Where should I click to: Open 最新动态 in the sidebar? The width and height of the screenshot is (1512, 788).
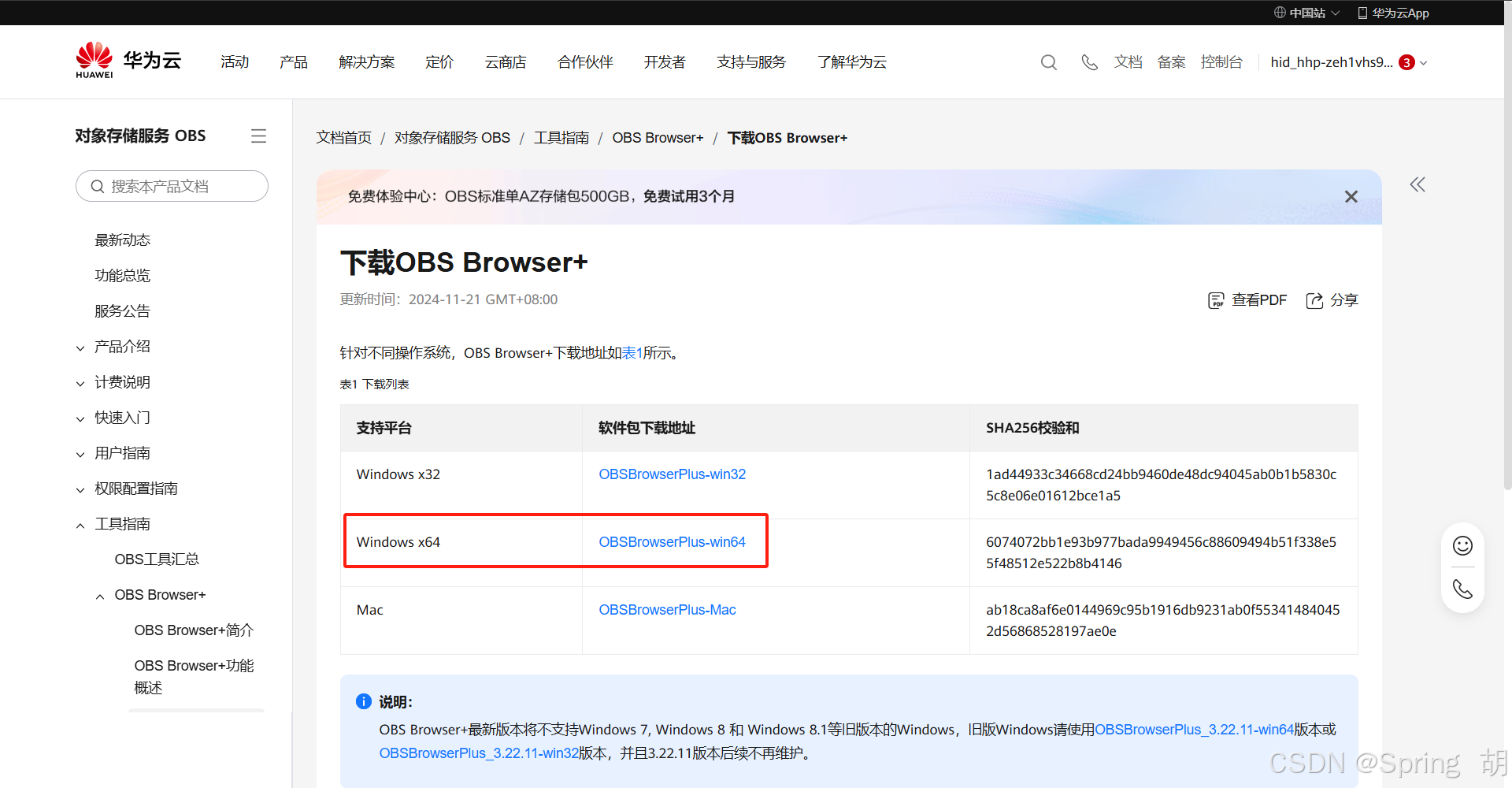(122, 240)
